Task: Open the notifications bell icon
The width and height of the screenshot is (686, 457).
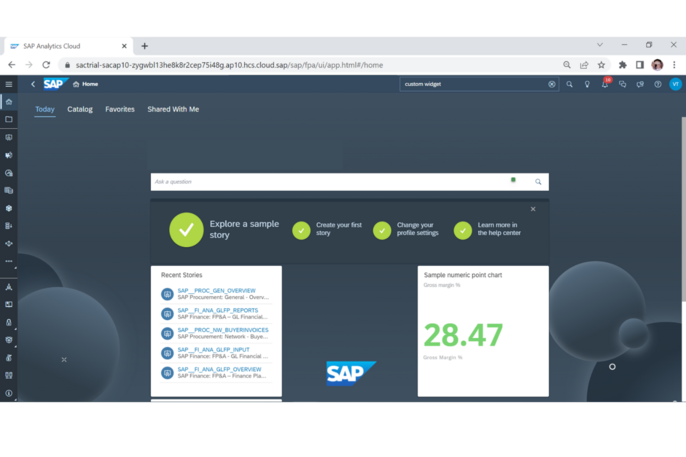Action: [x=605, y=84]
